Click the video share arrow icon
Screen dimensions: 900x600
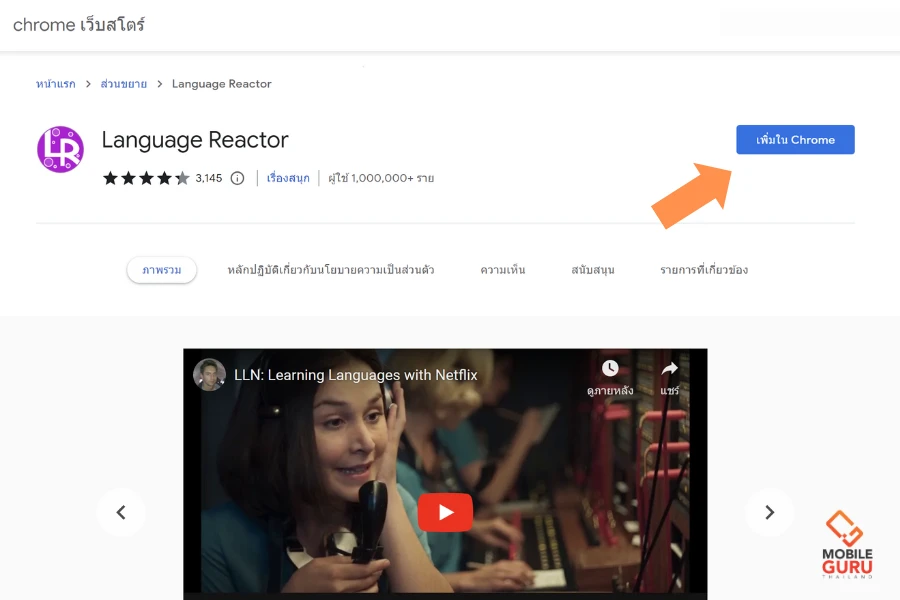[x=669, y=369]
